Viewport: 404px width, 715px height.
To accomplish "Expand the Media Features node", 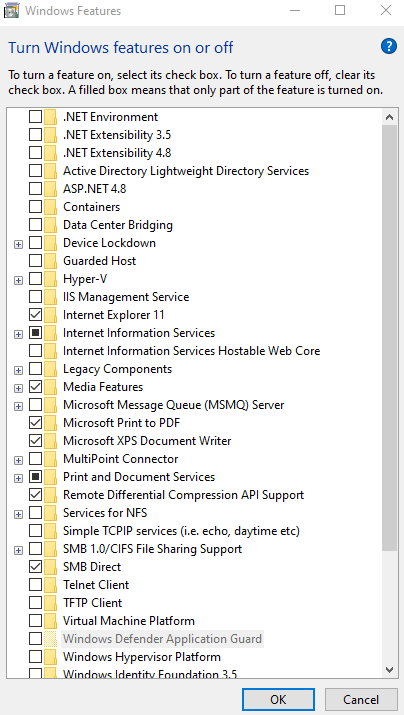I will (18, 388).
